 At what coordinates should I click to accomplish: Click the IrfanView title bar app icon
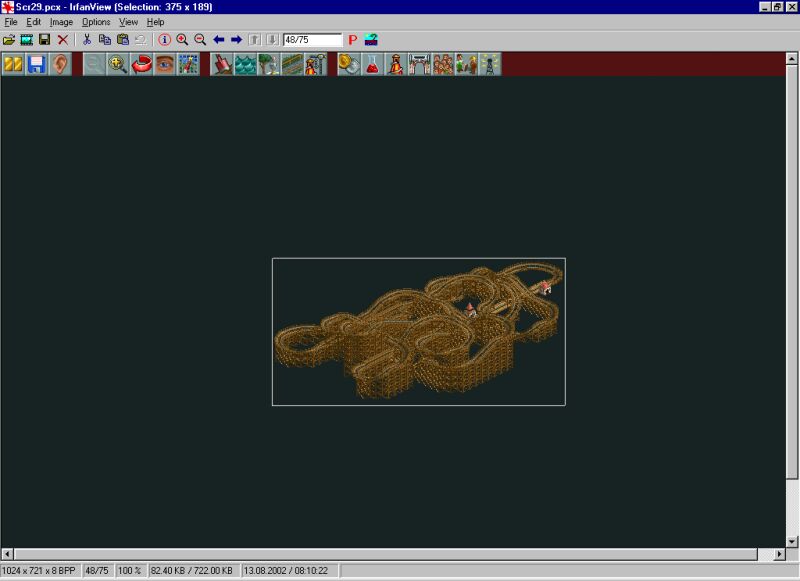point(7,7)
